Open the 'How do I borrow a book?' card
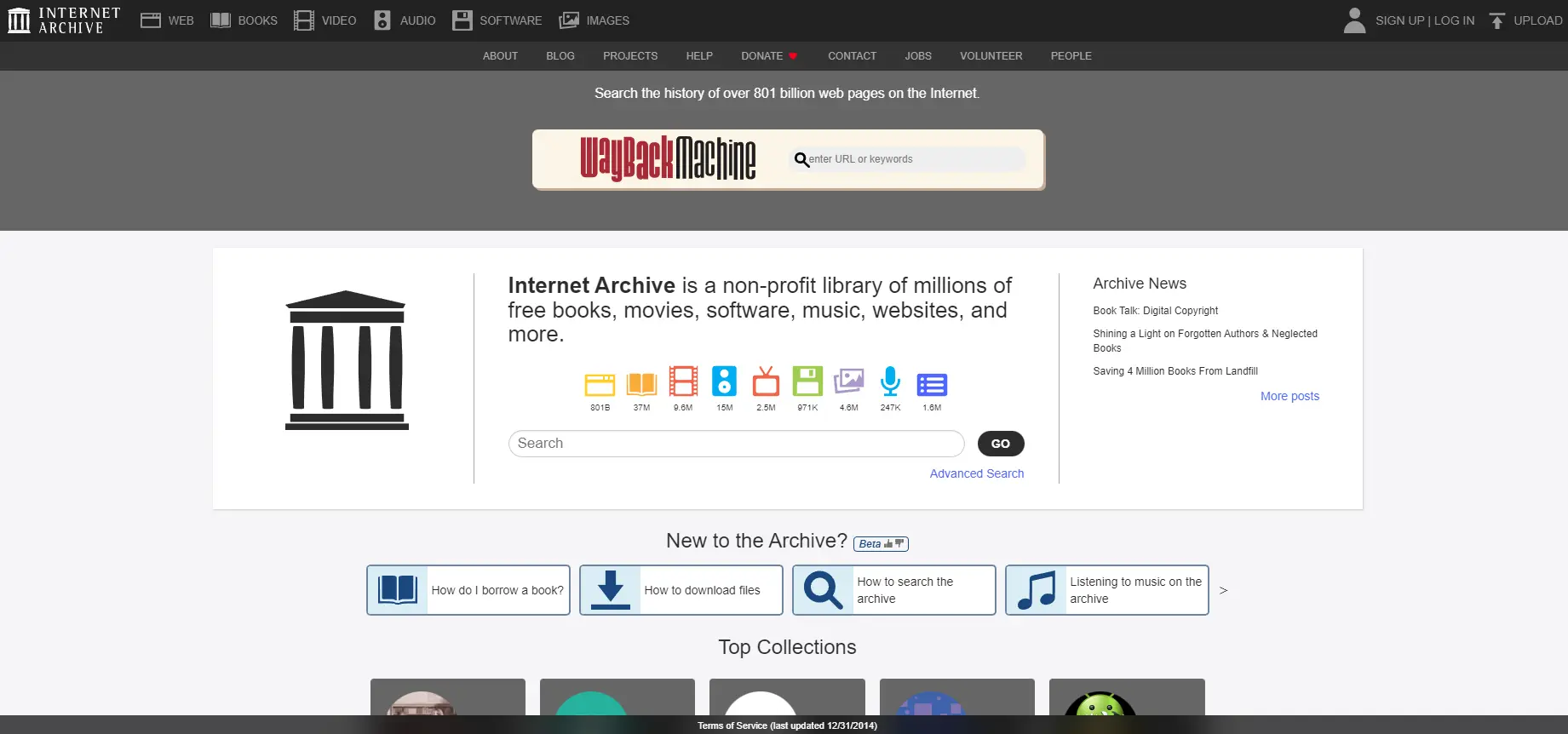This screenshot has width=1568, height=734. point(468,590)
